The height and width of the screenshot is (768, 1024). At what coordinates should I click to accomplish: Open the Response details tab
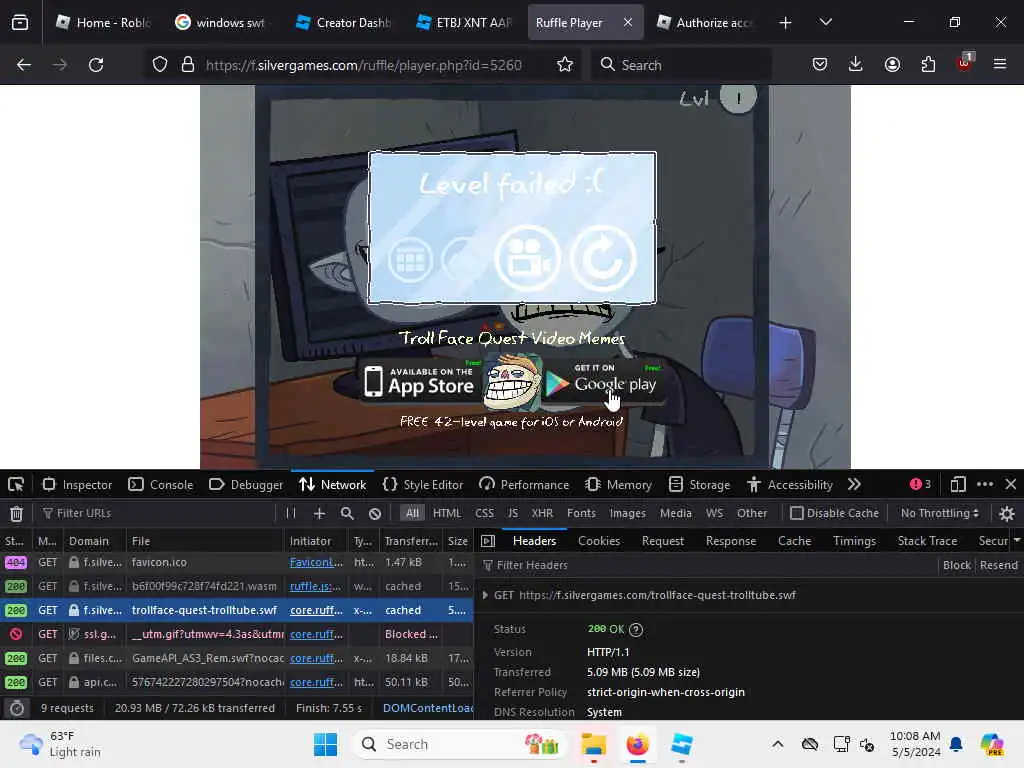731,541
